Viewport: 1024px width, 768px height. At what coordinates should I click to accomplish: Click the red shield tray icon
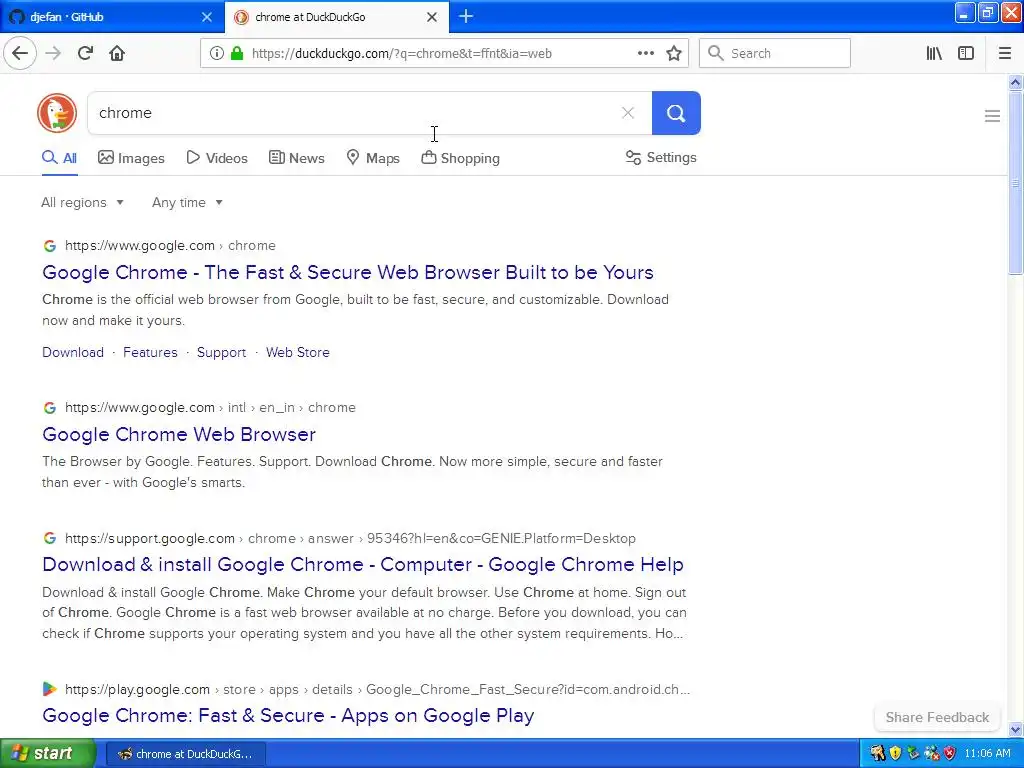tap(950, 754)
